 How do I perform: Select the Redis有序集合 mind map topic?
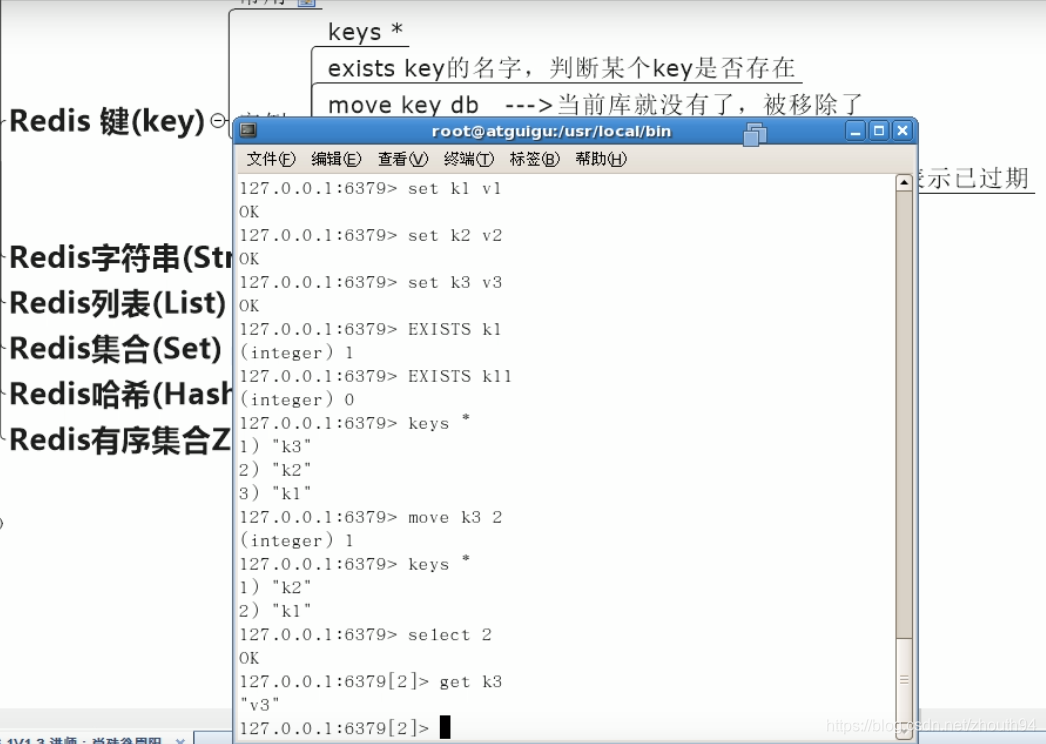(120, 440)
